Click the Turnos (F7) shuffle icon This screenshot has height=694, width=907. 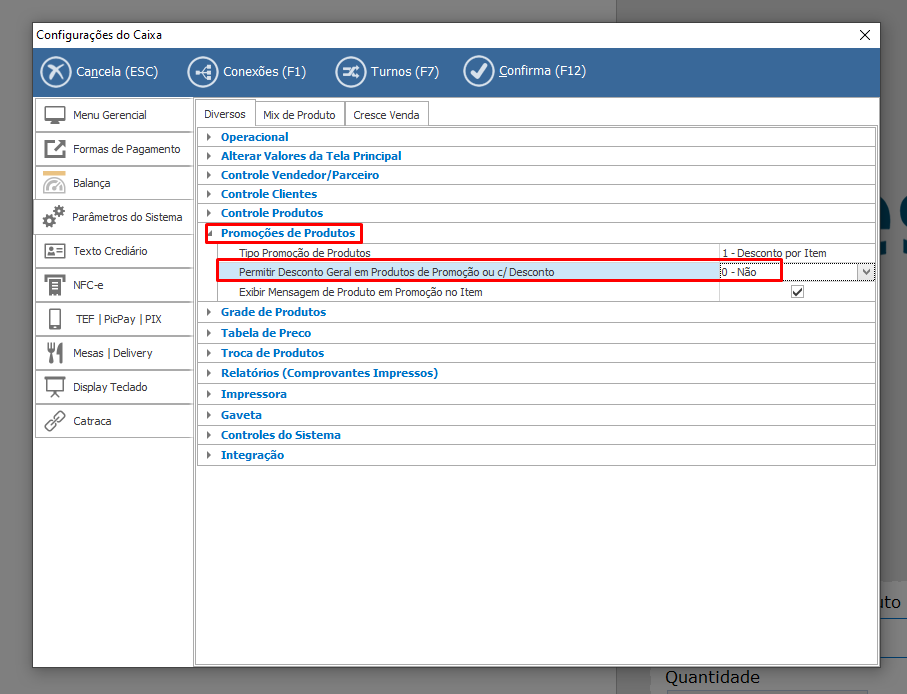pyautogui.click(x=350, y=72)
